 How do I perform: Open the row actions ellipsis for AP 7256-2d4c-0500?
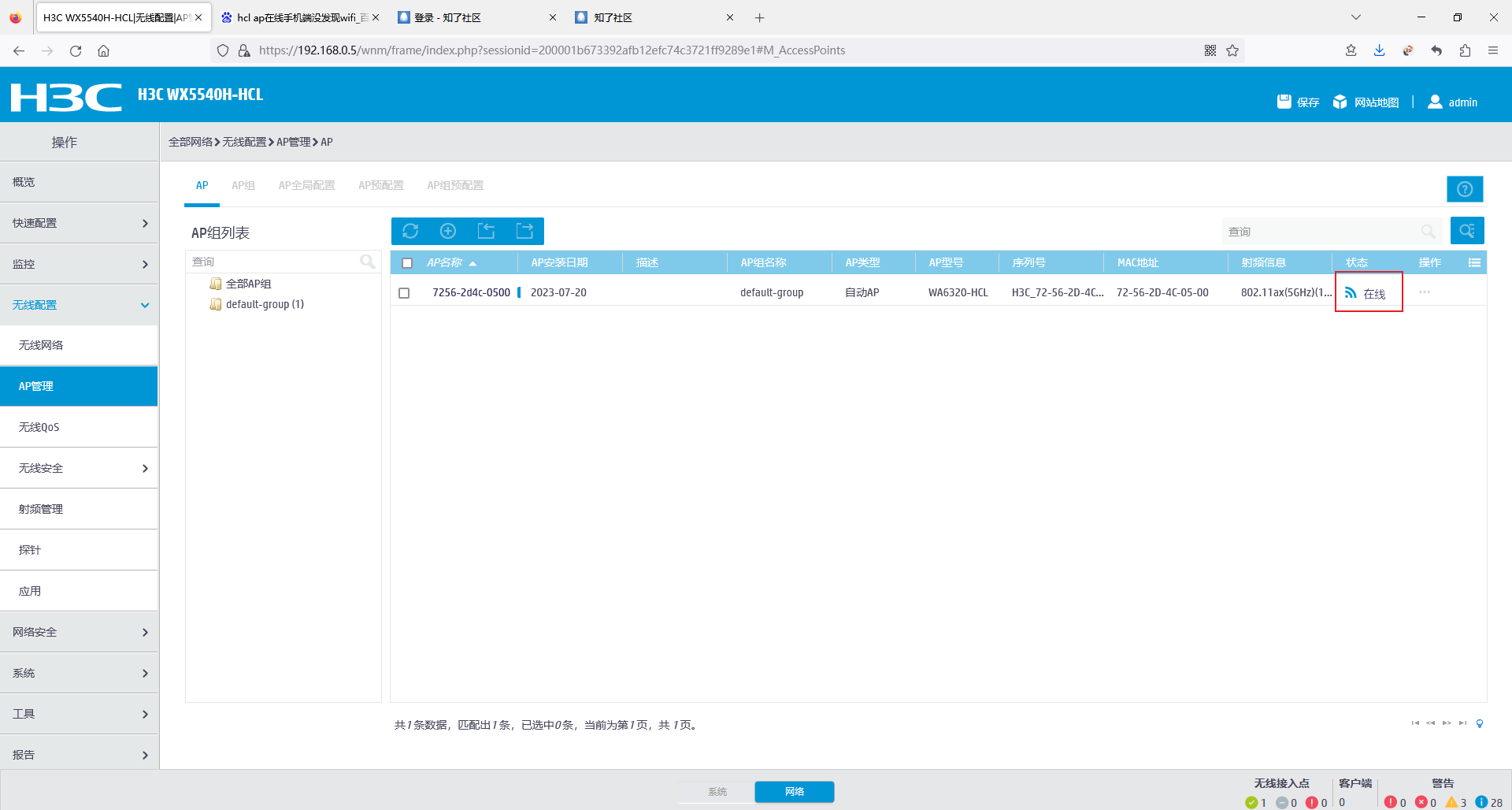tap(1425, 292)
